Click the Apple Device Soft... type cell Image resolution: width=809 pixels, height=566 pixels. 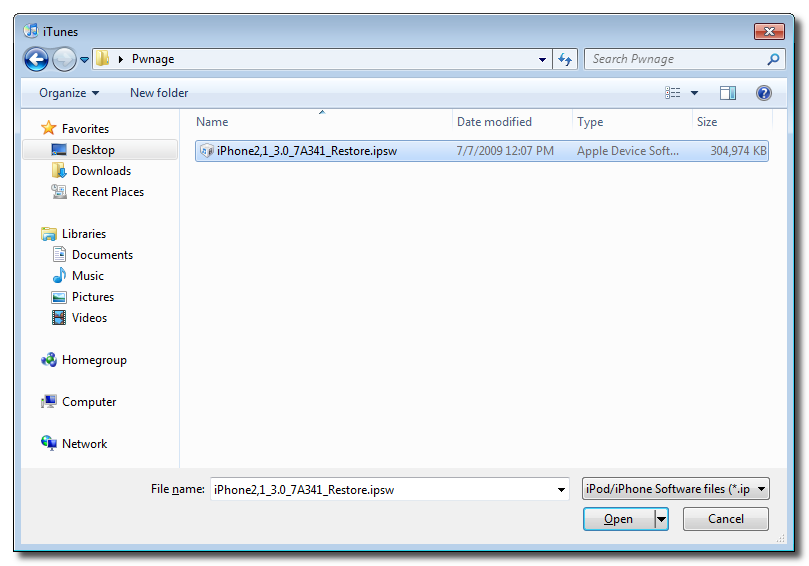click(x=627, y=151)
